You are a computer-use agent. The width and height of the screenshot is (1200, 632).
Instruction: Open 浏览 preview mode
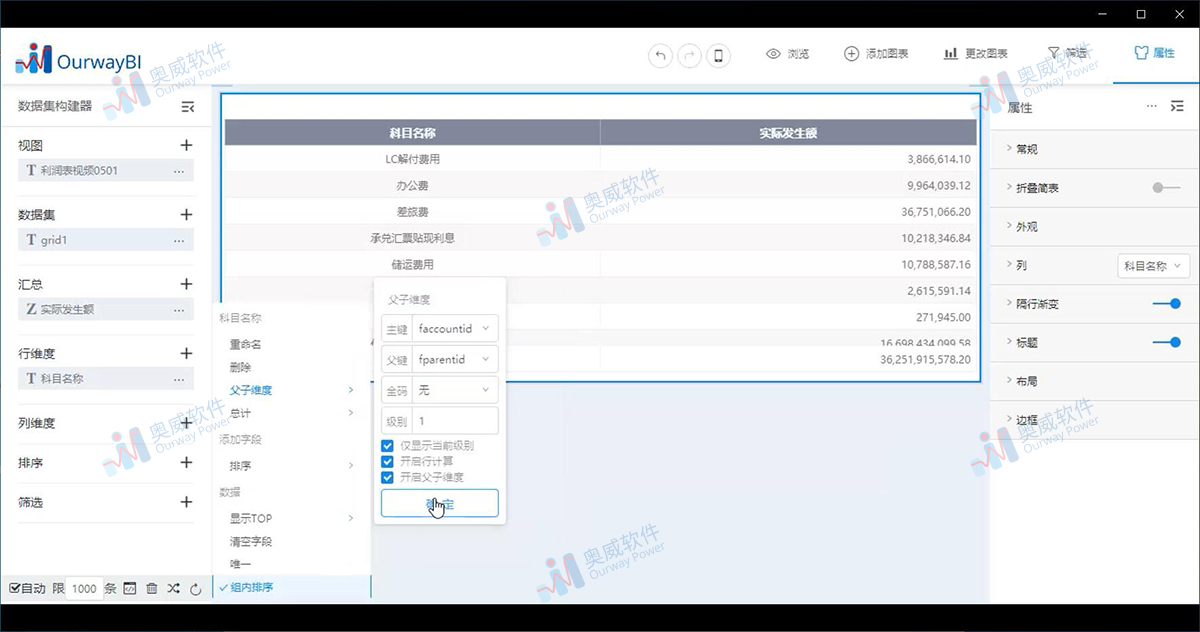[x=787, y=54]
